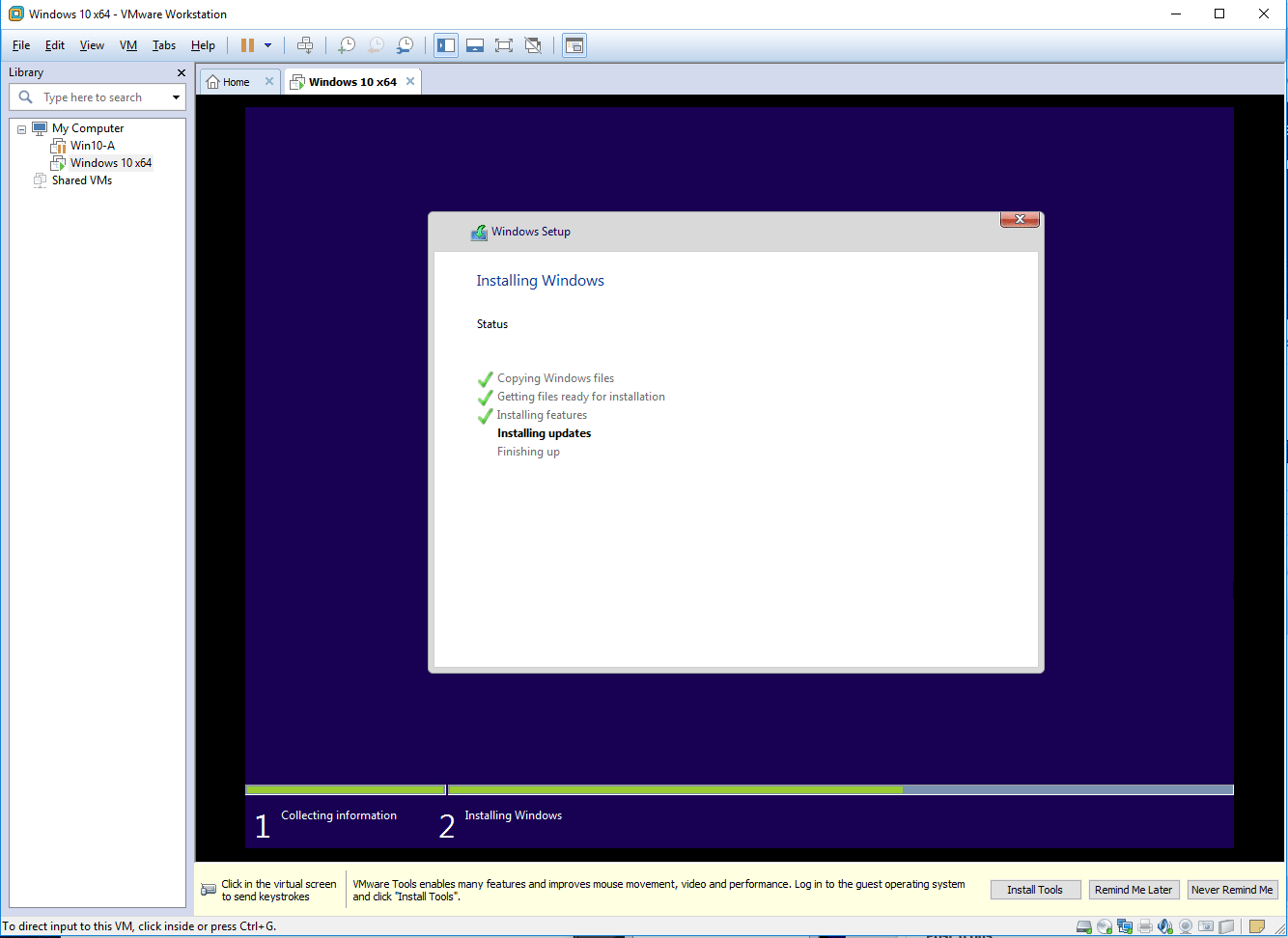Viewport: 1288px width, 938px height.
Task: Click the 'Copying Windows files' status line
Action: pos(555,378)
